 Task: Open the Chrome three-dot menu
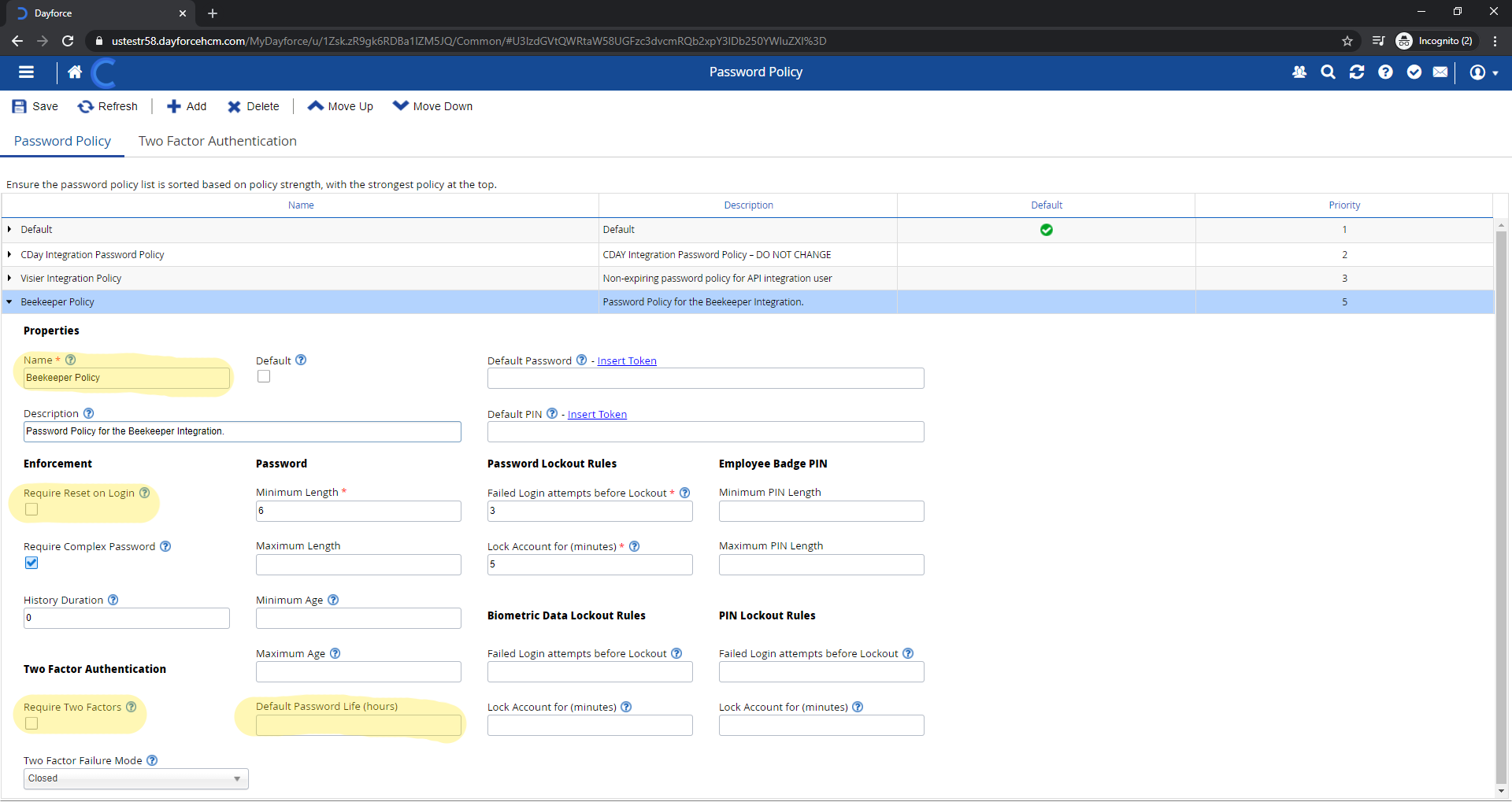click(x=1495, y=41)
